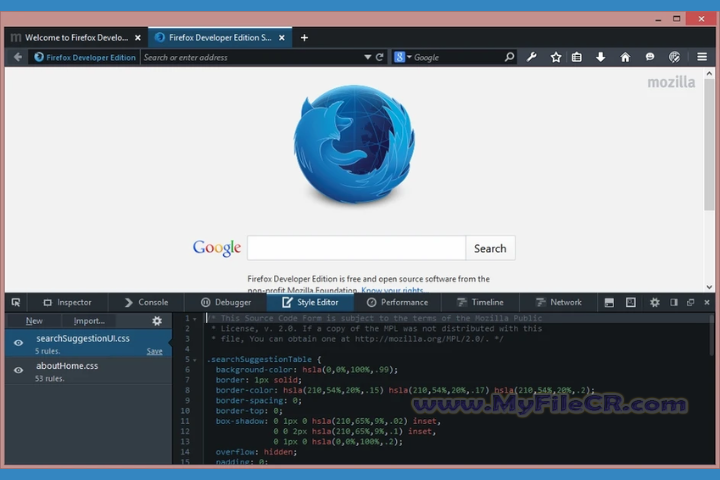
Task: Open the Network devtools tab
Action: 558,302
